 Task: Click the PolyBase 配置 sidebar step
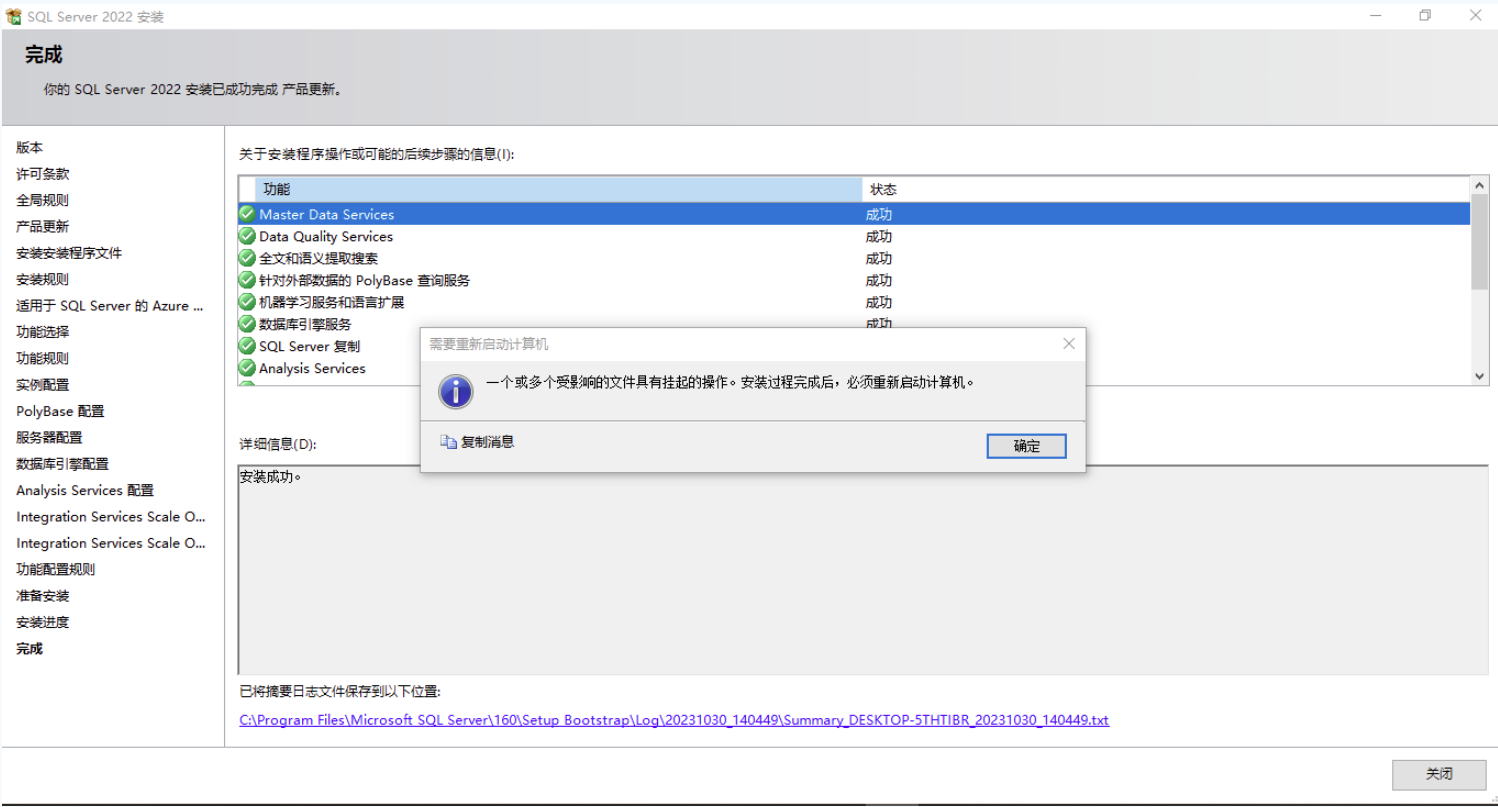60,411
